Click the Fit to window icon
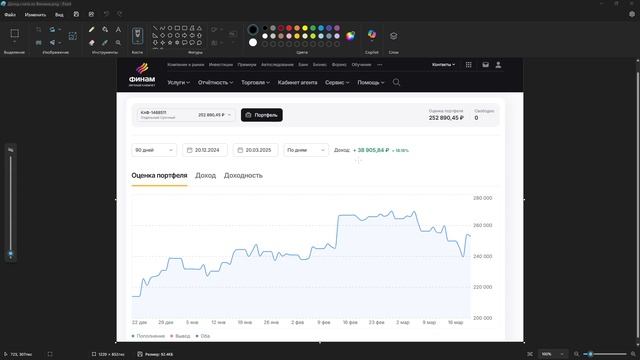This screenshot has height=360, width=640. click(530, 354)
